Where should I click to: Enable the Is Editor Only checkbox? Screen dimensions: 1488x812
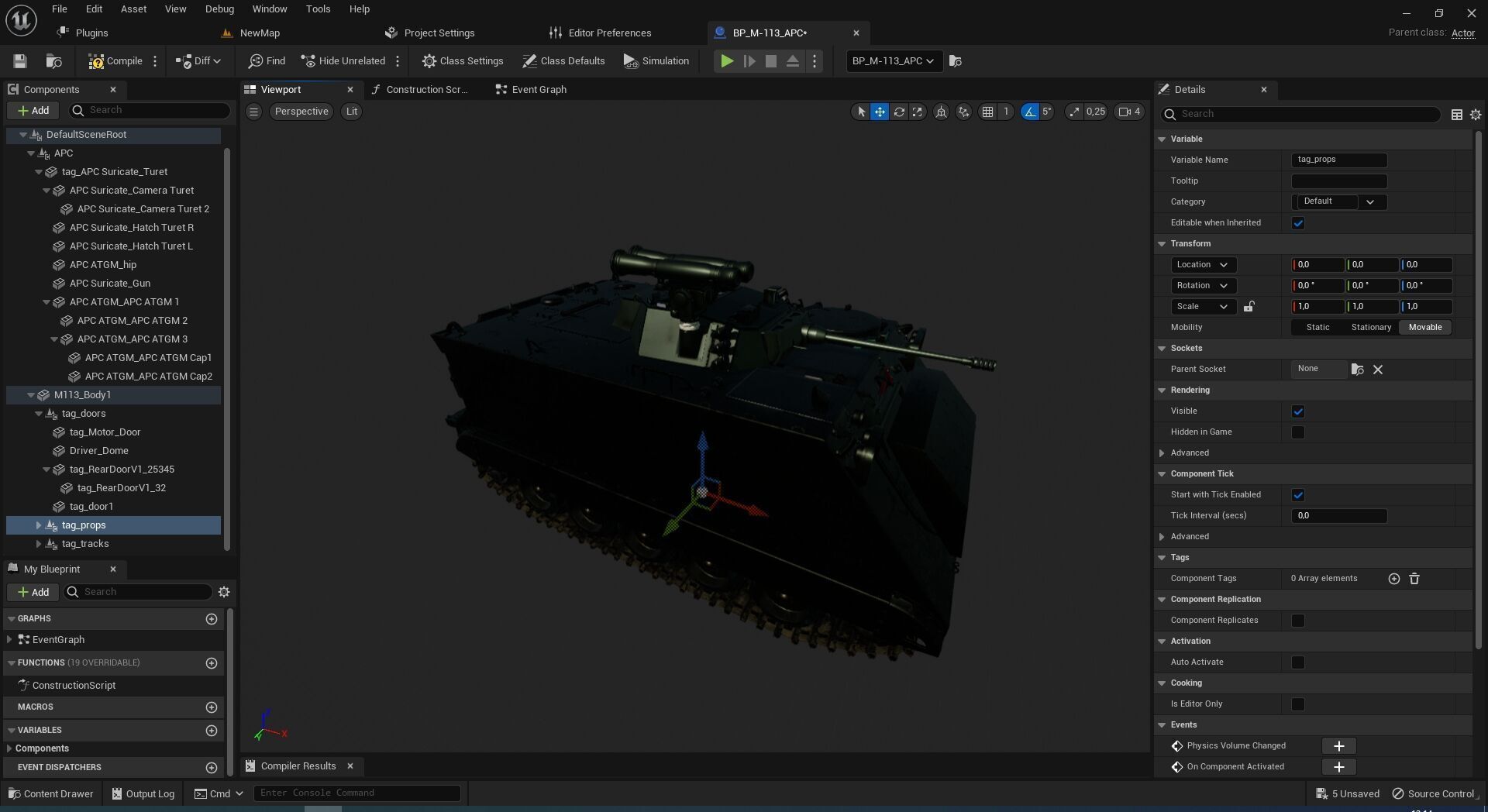click(x=1298, y=704)
